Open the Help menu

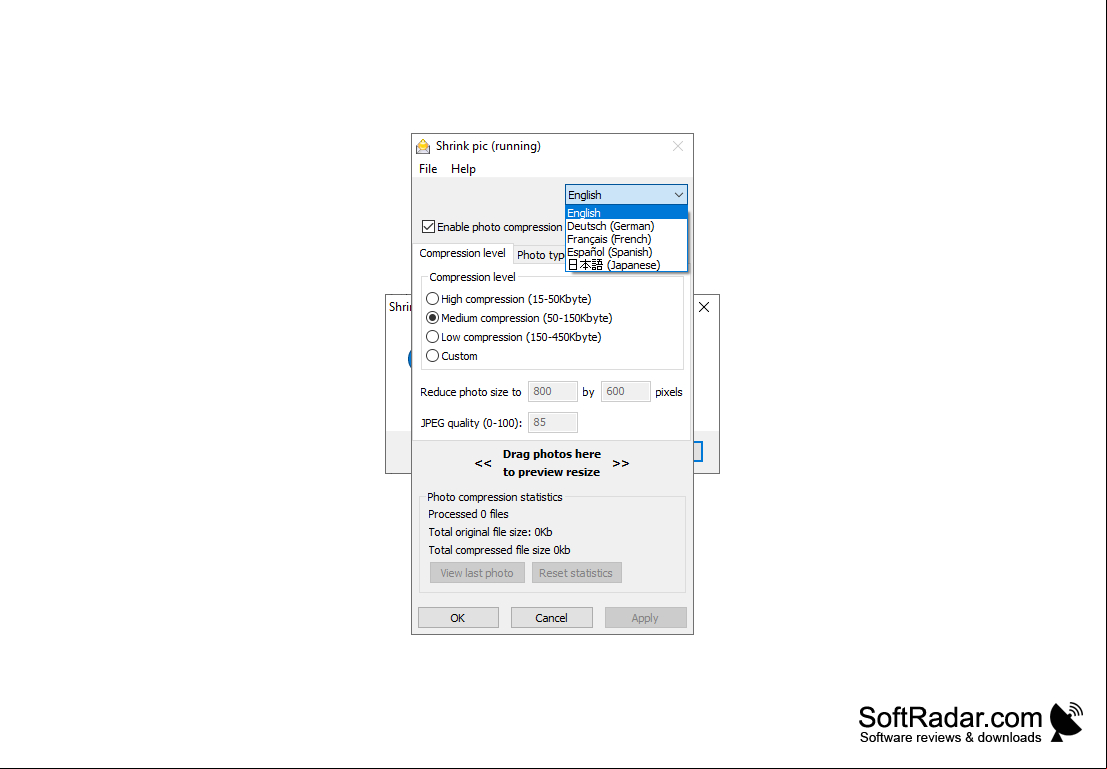click(463, 169)
